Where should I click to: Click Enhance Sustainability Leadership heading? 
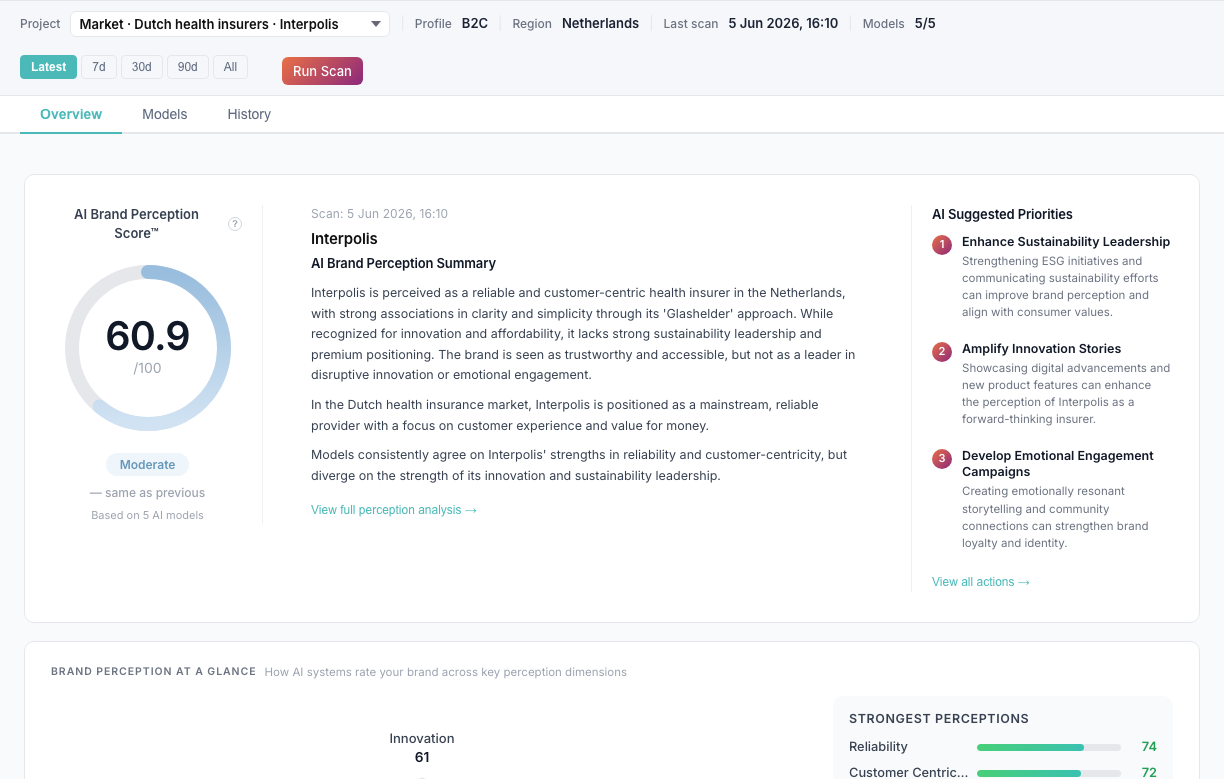click(1066, 242)
